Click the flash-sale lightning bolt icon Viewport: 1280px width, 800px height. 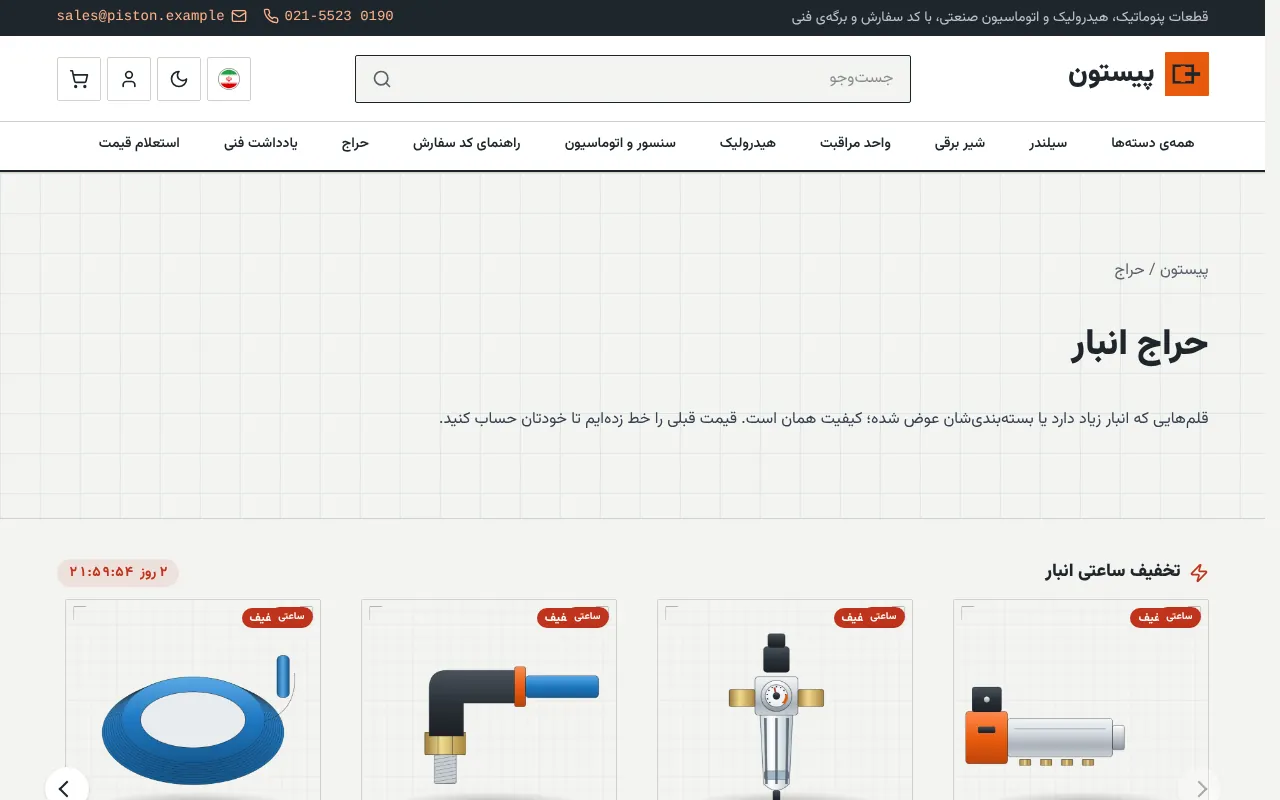click(1199, 572)
